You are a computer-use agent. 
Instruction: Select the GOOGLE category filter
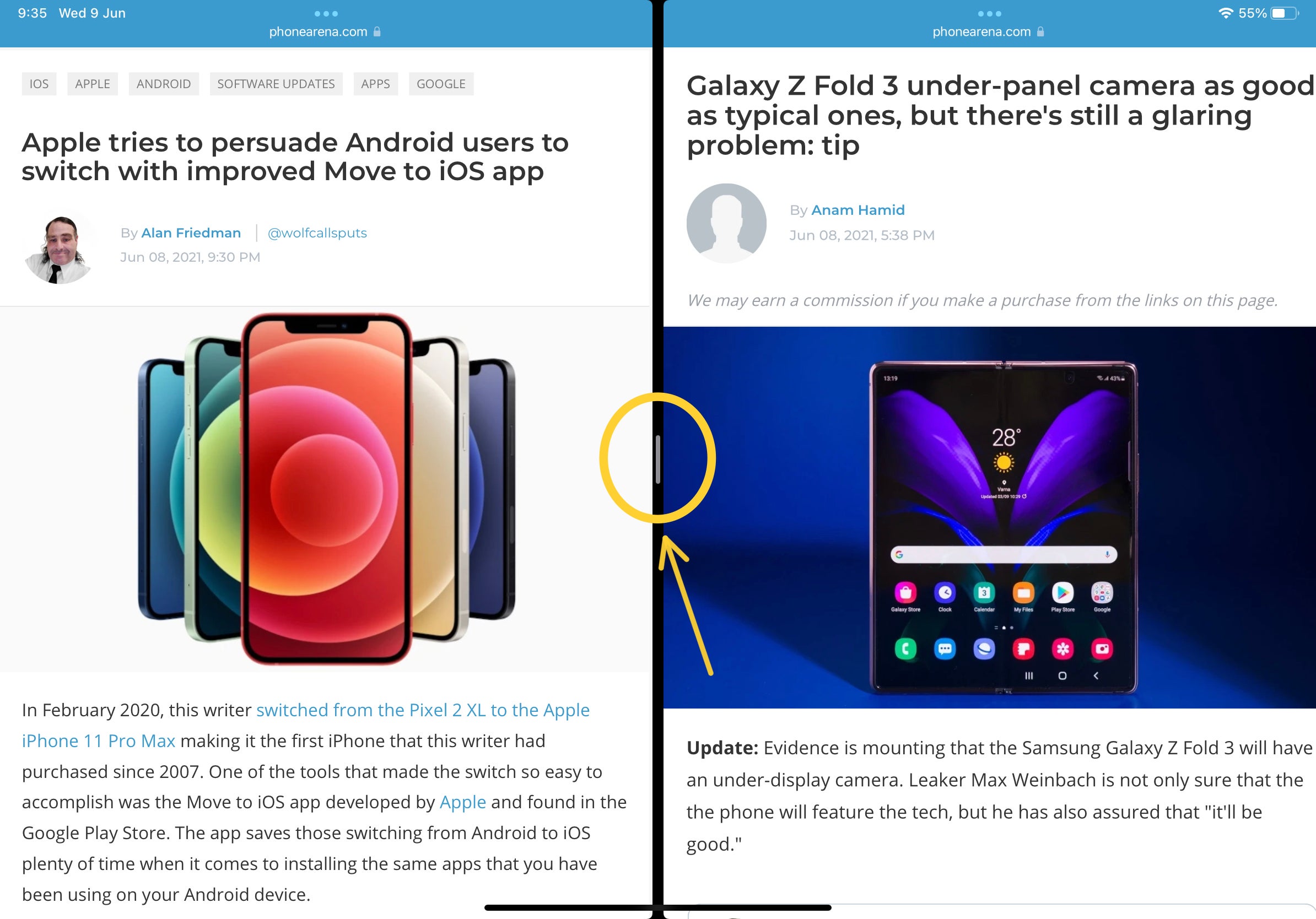[x=440, y=83]
